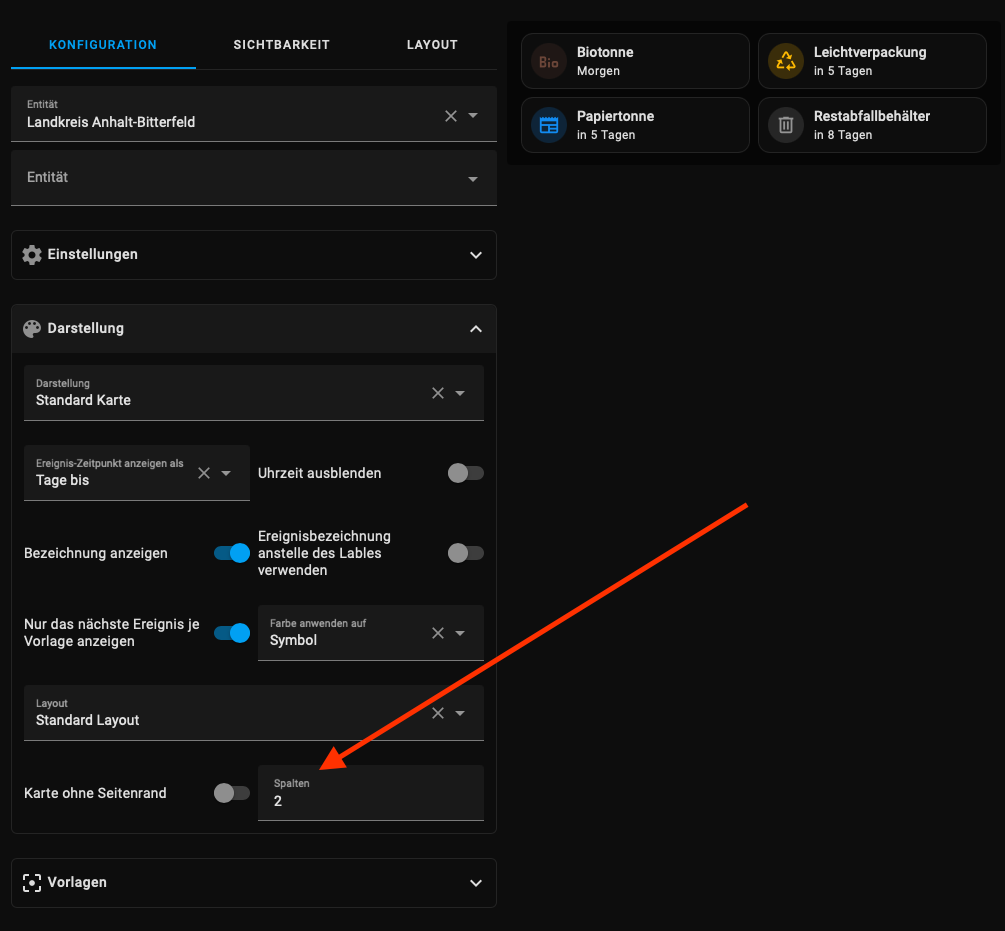This screenshot has height=931, width=1005.
Task: Click the Leichtverpackung recycling icon
Action: pyautogui.click(x=786, y=61)
